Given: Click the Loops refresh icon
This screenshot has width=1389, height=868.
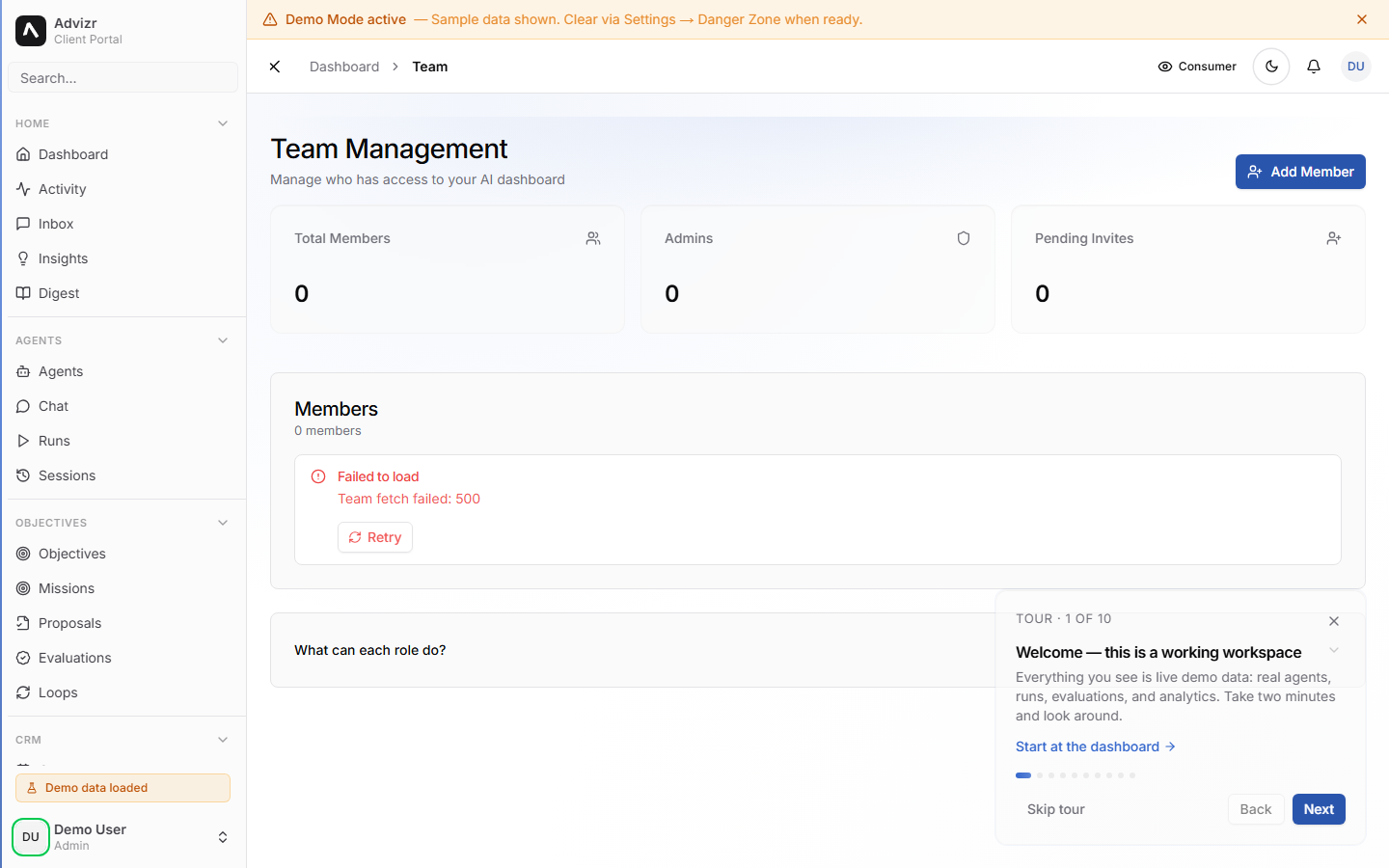Looking at the screenshot, I should [23, 692].
